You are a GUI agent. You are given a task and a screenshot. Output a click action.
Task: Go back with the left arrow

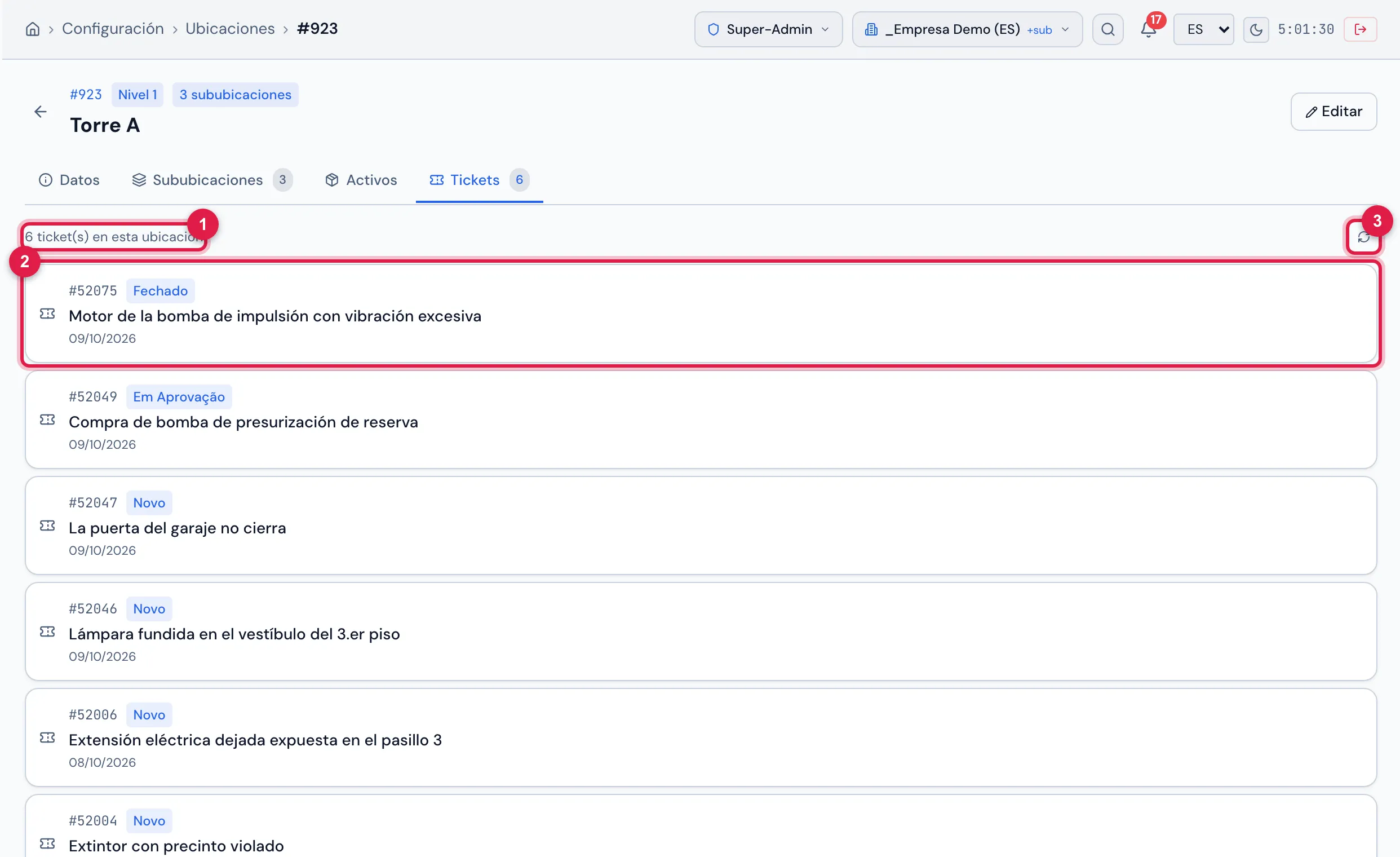[41, 112]
